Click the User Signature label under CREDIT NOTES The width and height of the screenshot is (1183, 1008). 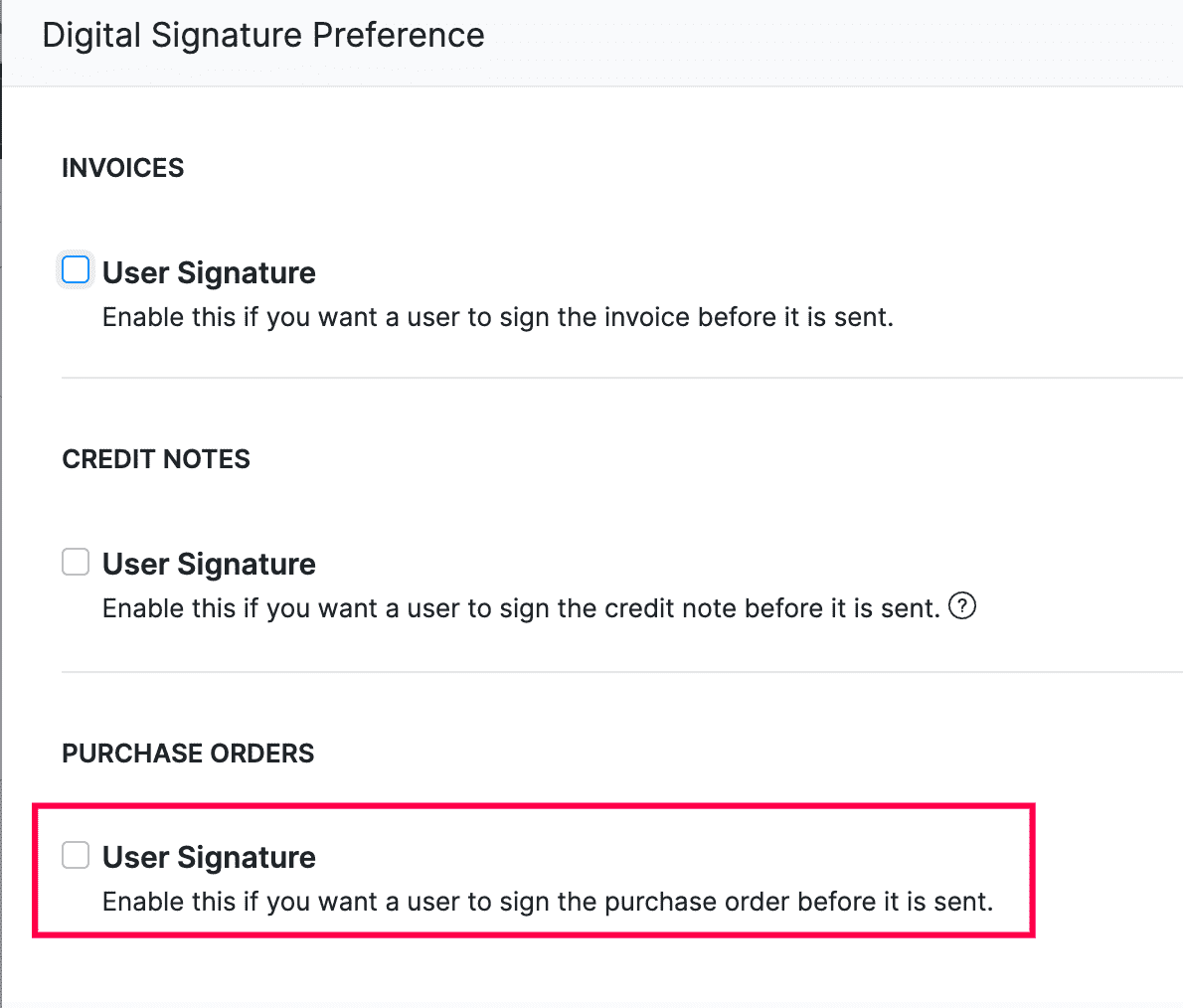[x=208, y=564]
